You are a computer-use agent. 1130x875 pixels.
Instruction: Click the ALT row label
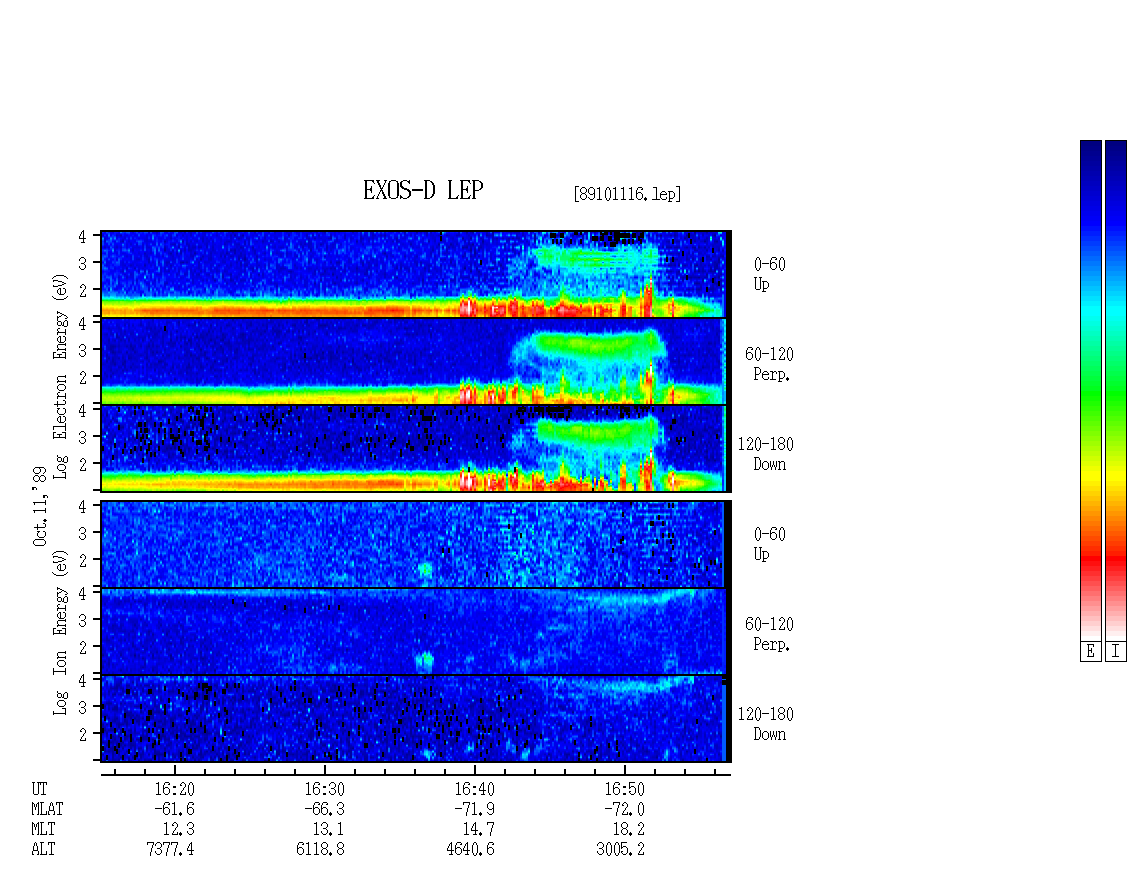(43, 850)
